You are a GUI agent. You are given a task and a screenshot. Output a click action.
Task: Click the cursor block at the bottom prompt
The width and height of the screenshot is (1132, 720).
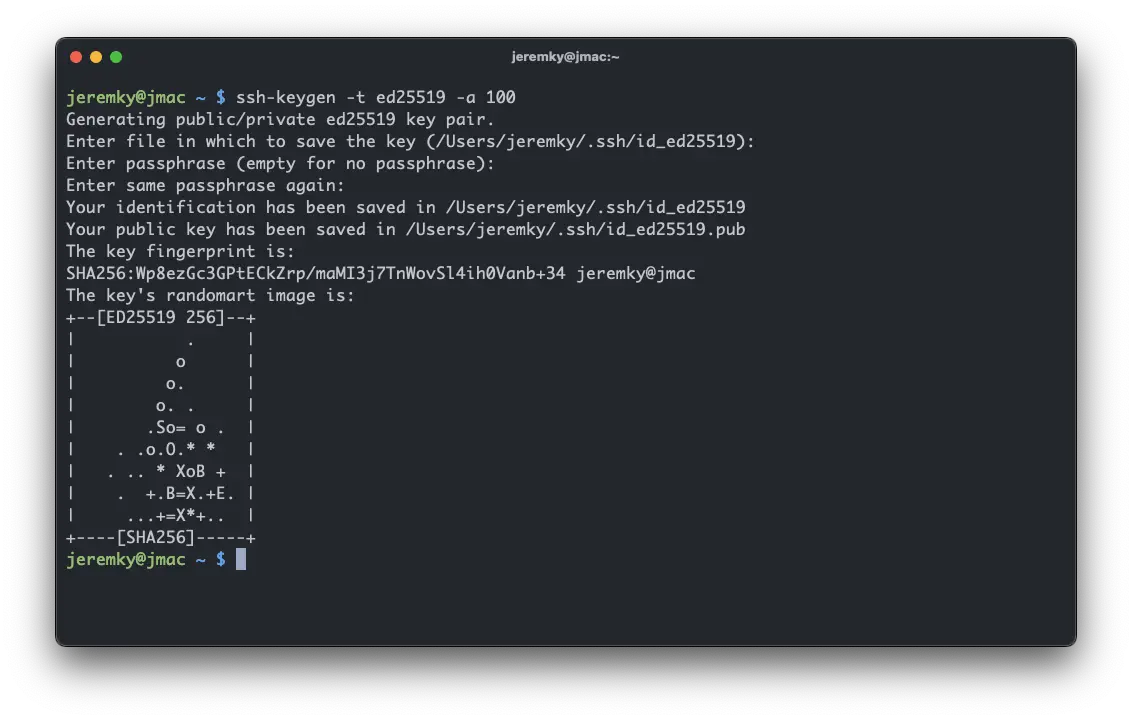[241, 559]
